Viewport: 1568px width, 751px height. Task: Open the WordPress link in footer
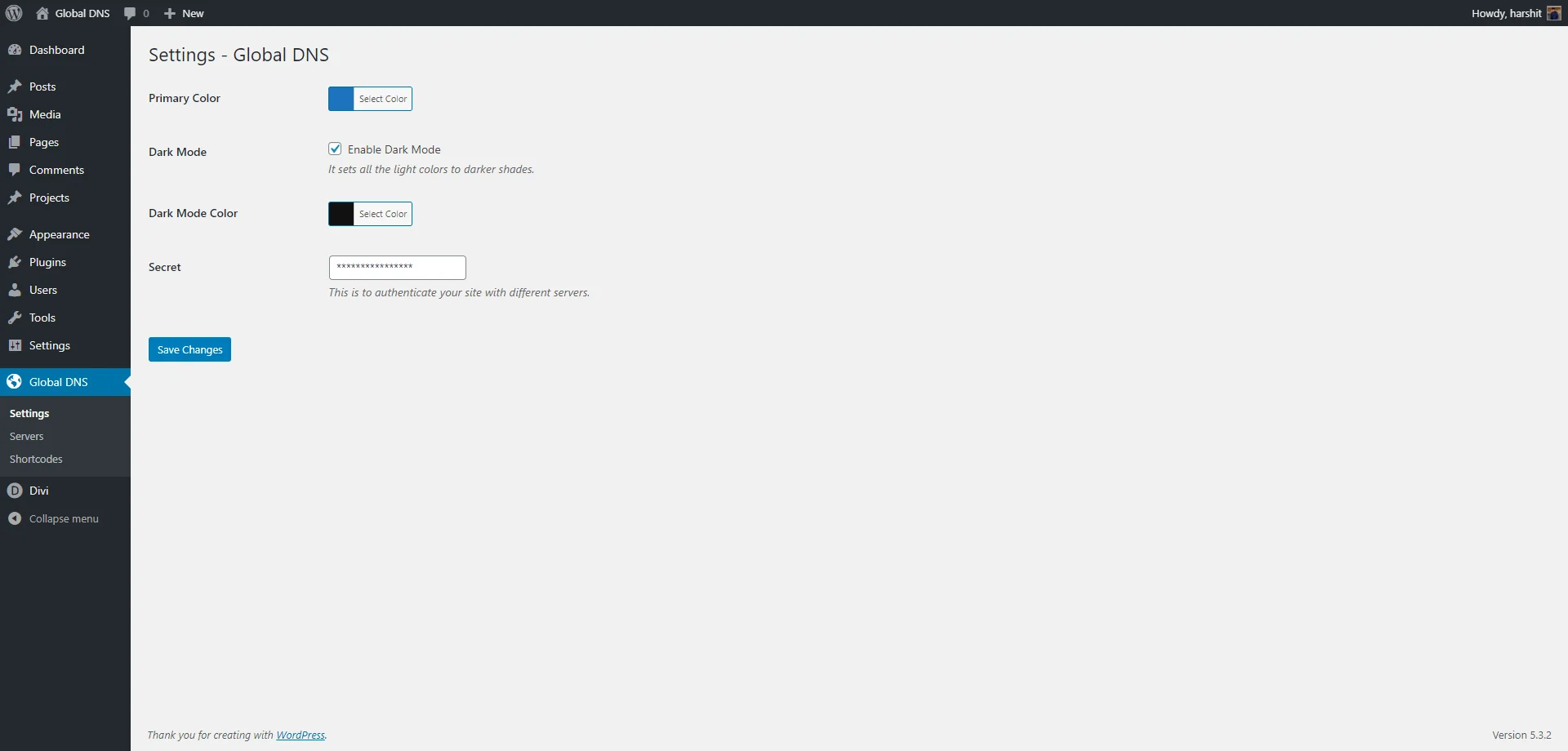(x=300, y=735)
